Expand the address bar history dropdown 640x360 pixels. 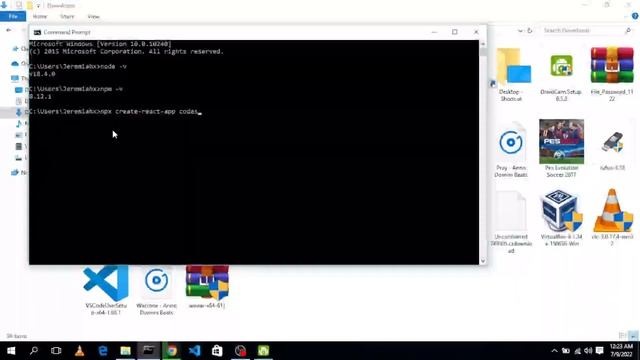[520, 31]
